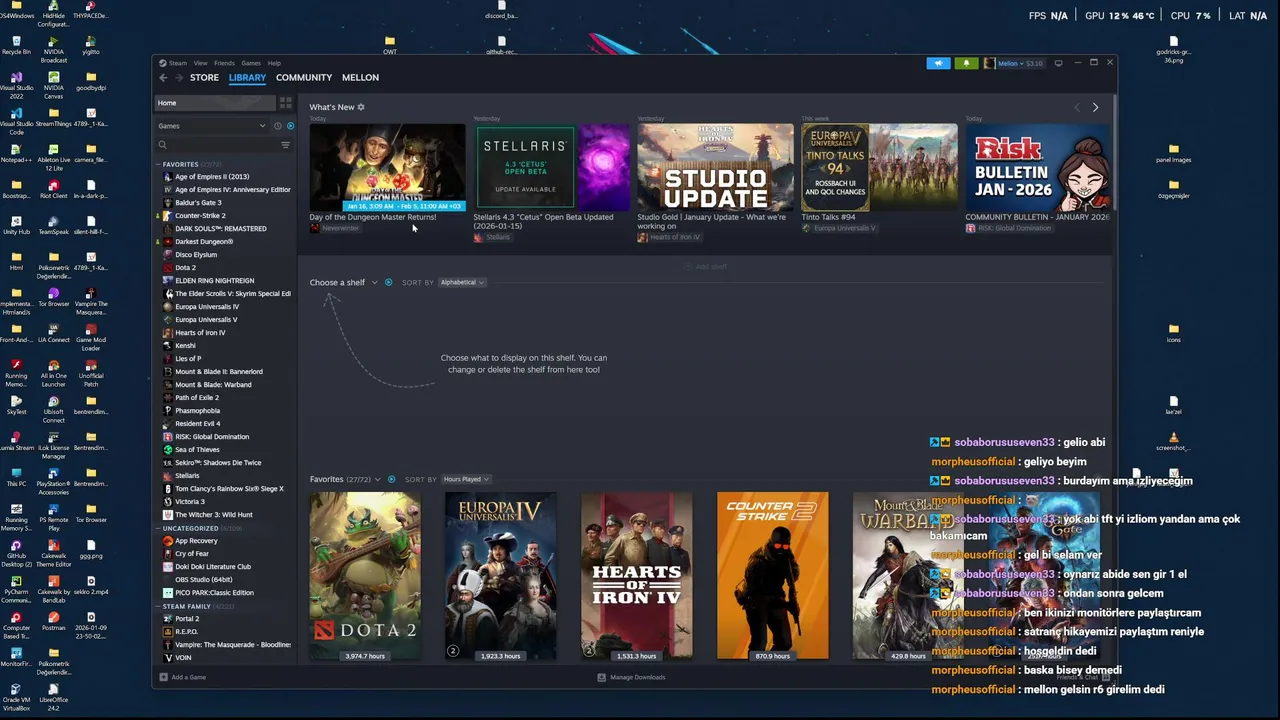Click the Add a Game plus icon
Screen dimensions: 1280x720
tap(163, 677)
